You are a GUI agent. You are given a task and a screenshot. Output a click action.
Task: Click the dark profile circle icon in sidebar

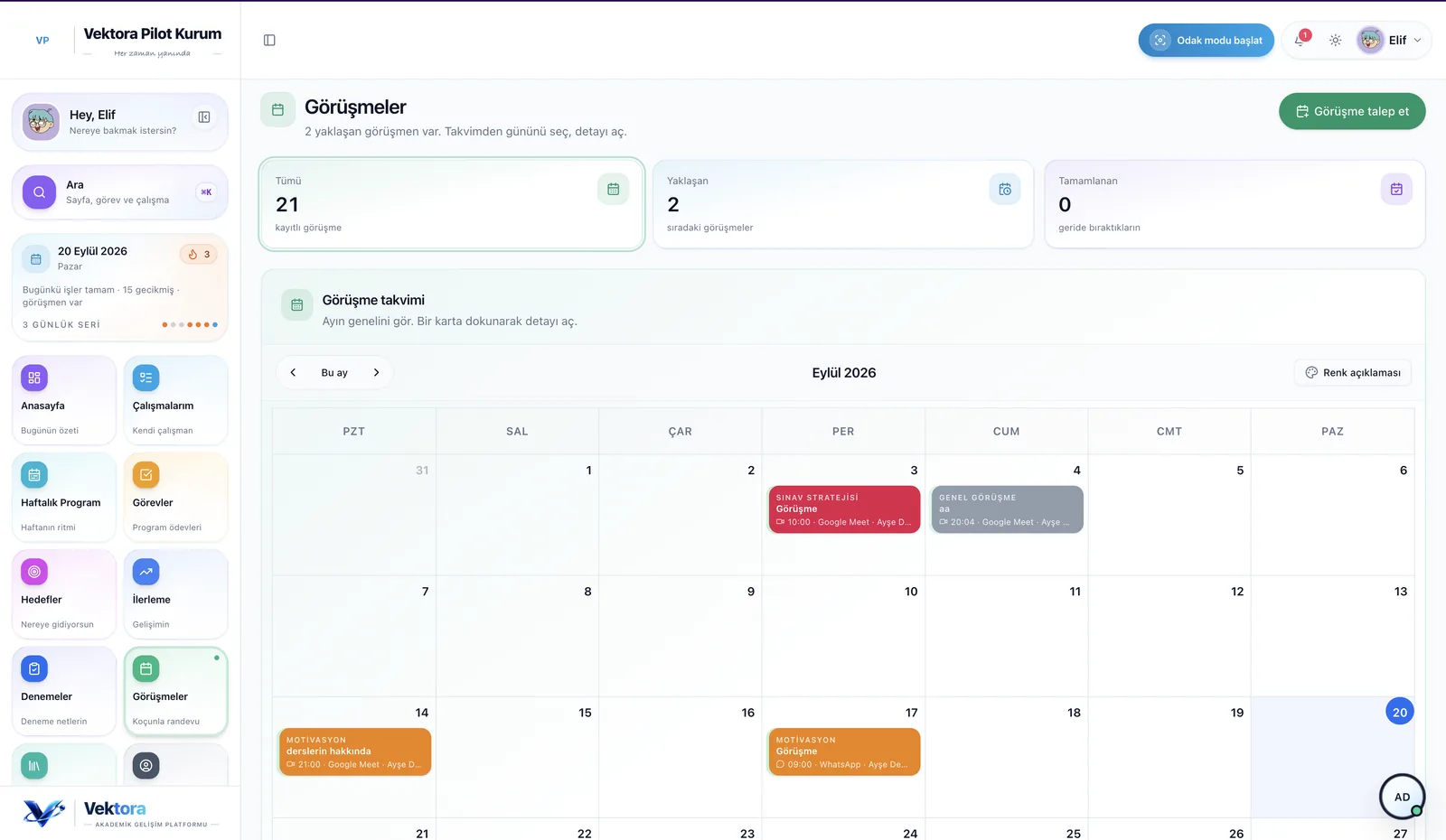[x=146, y=765]
